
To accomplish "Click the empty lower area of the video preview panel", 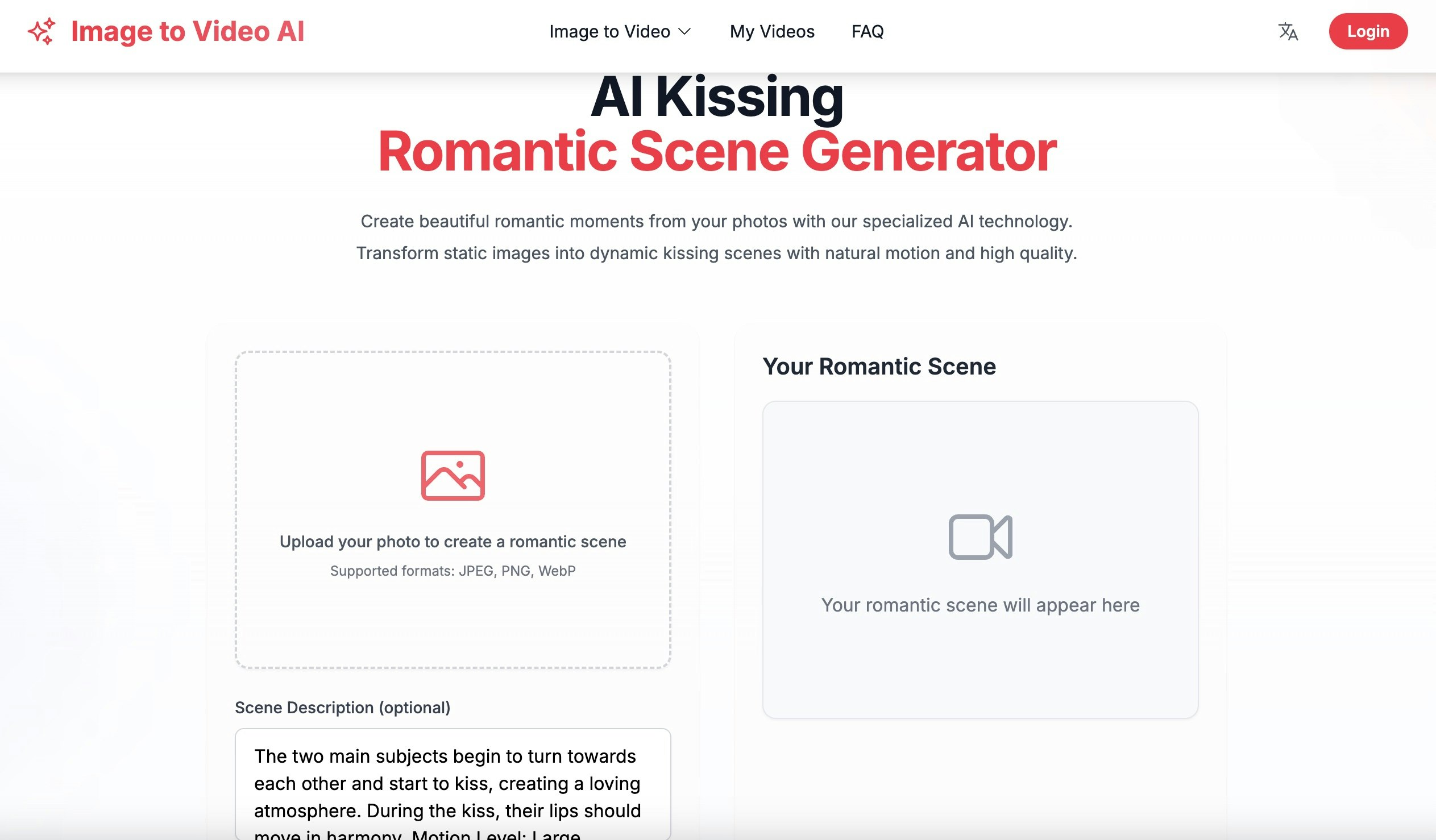I will tap(980, 672).
